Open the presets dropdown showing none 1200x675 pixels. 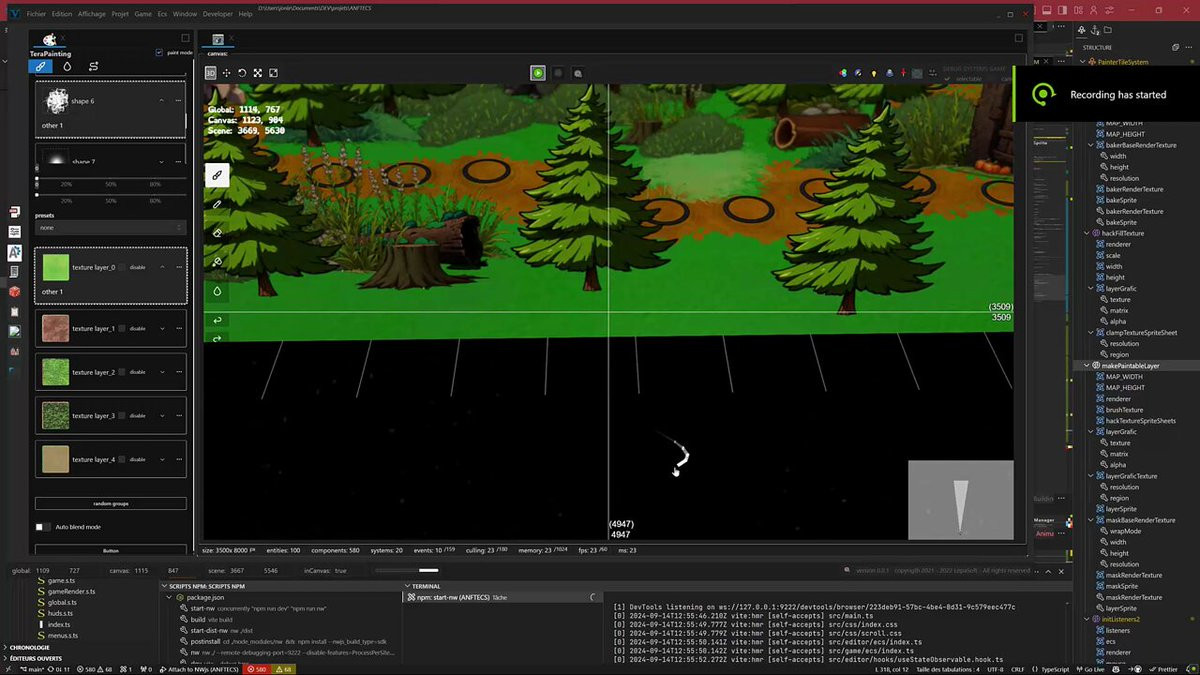[111, 228]
